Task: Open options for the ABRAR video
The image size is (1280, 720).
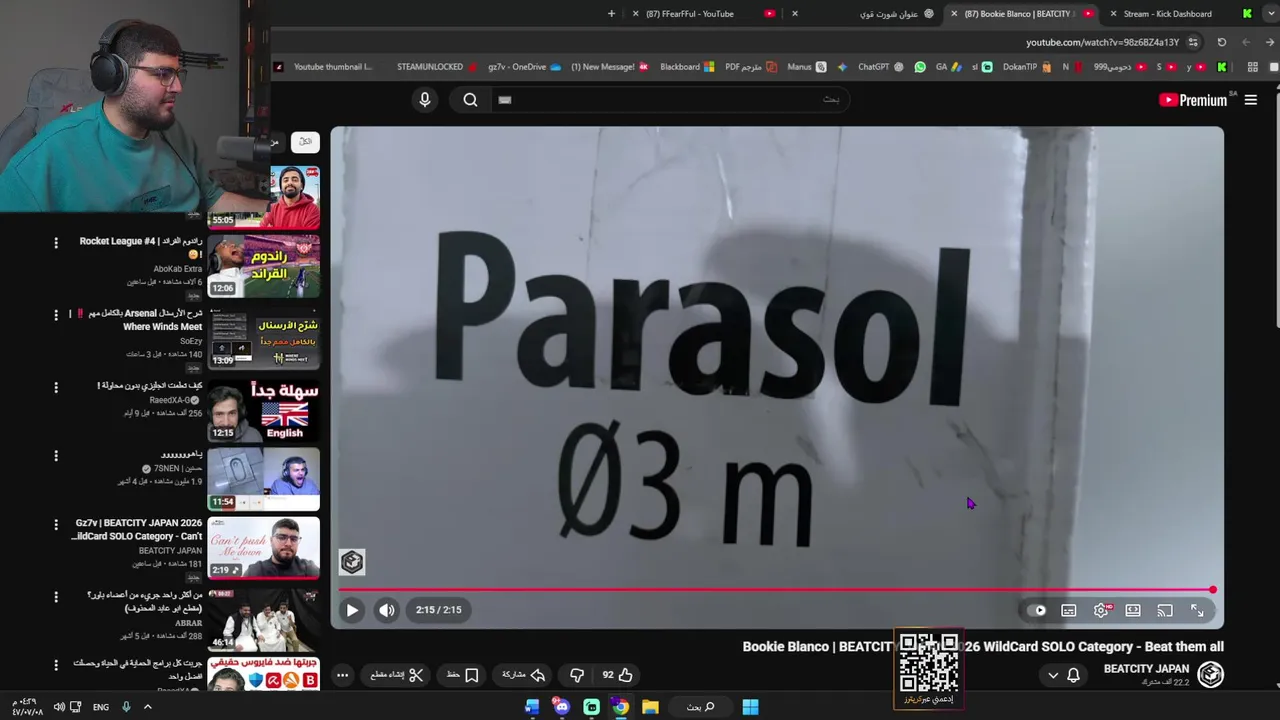Action: click(x=56, y=597)
